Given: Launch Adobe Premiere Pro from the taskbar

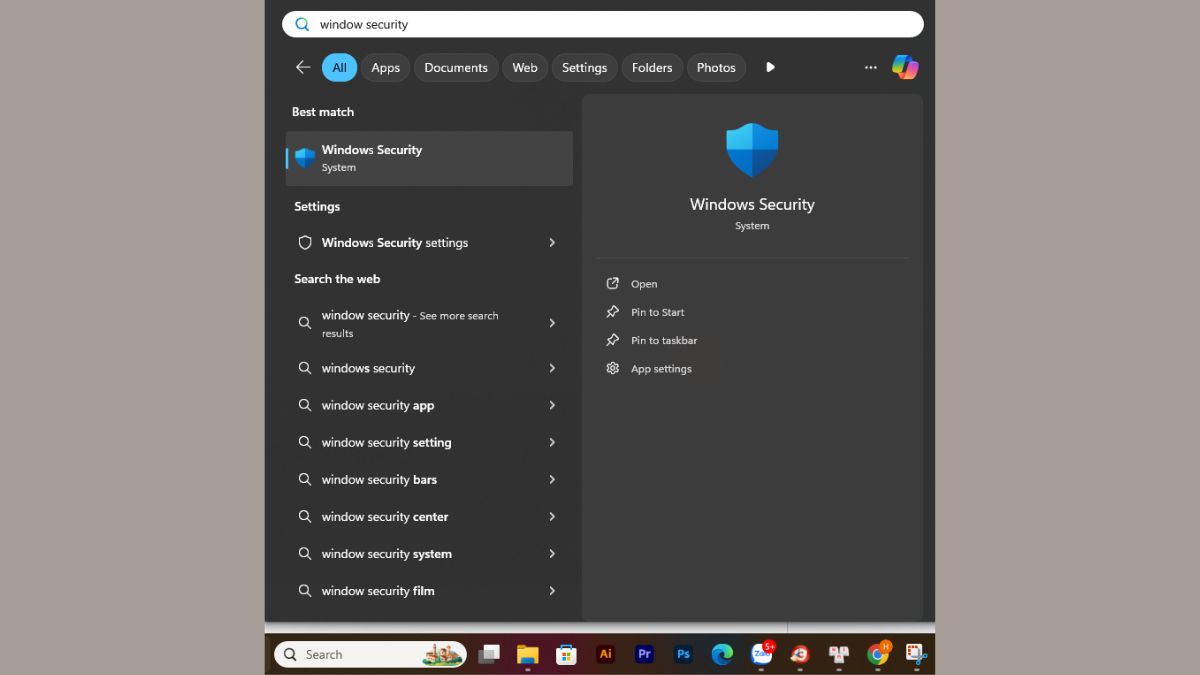Looking at the screenshot, I should tap(644, 654).
